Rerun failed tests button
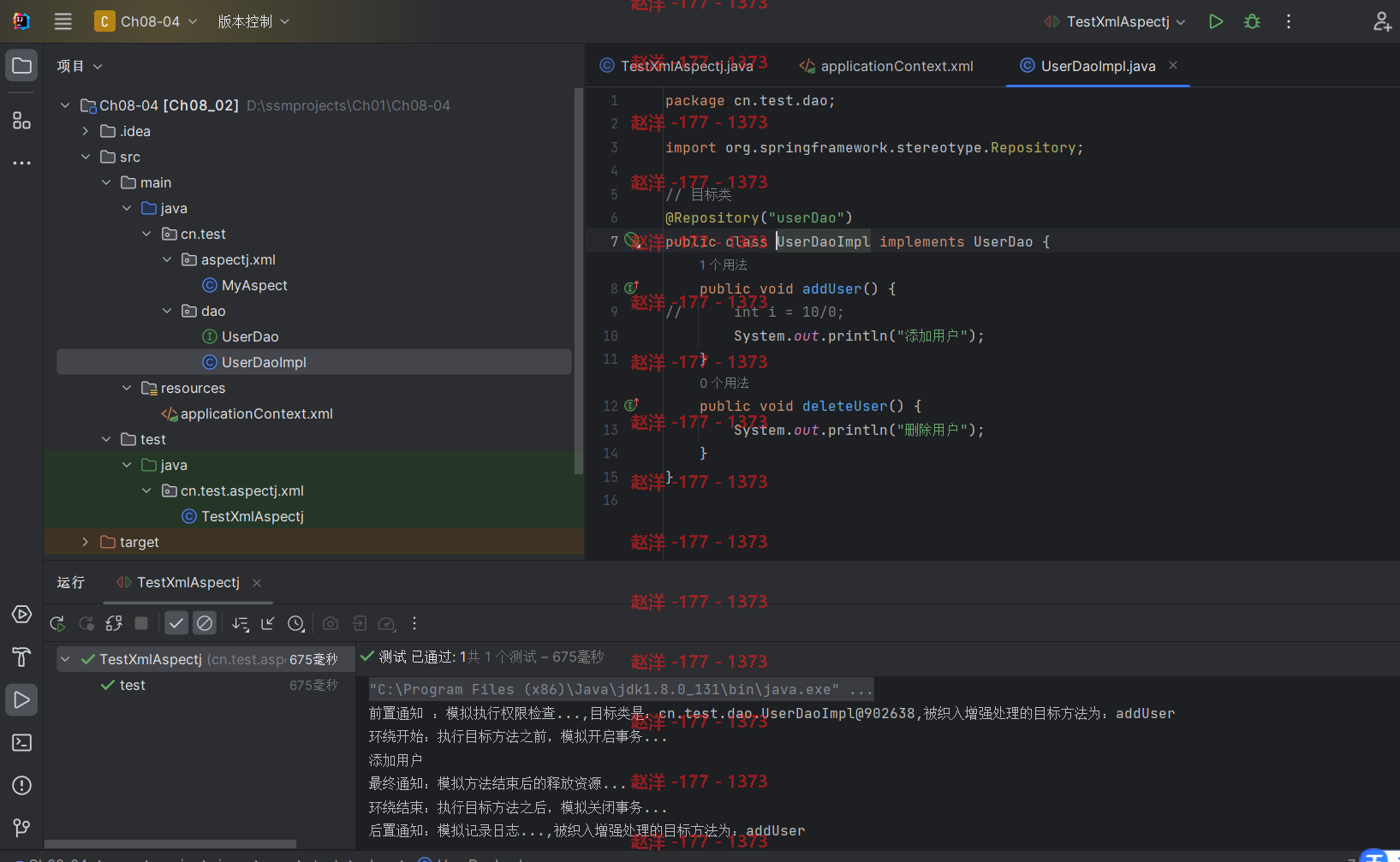Viewport: 1400px width, 862px height. click(x=86, y=623)
